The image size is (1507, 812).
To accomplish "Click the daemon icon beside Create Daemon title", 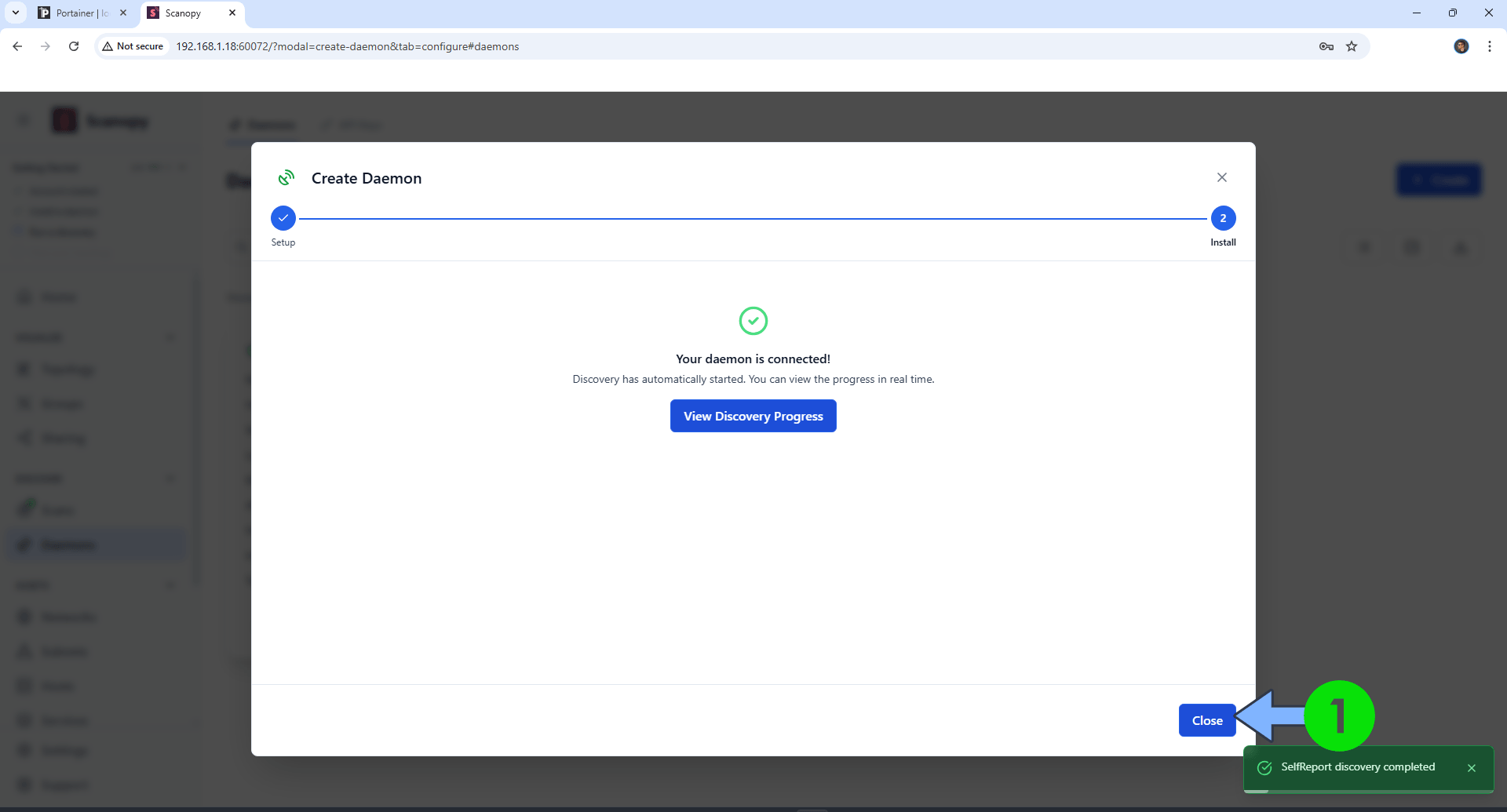I will point(287,177).
